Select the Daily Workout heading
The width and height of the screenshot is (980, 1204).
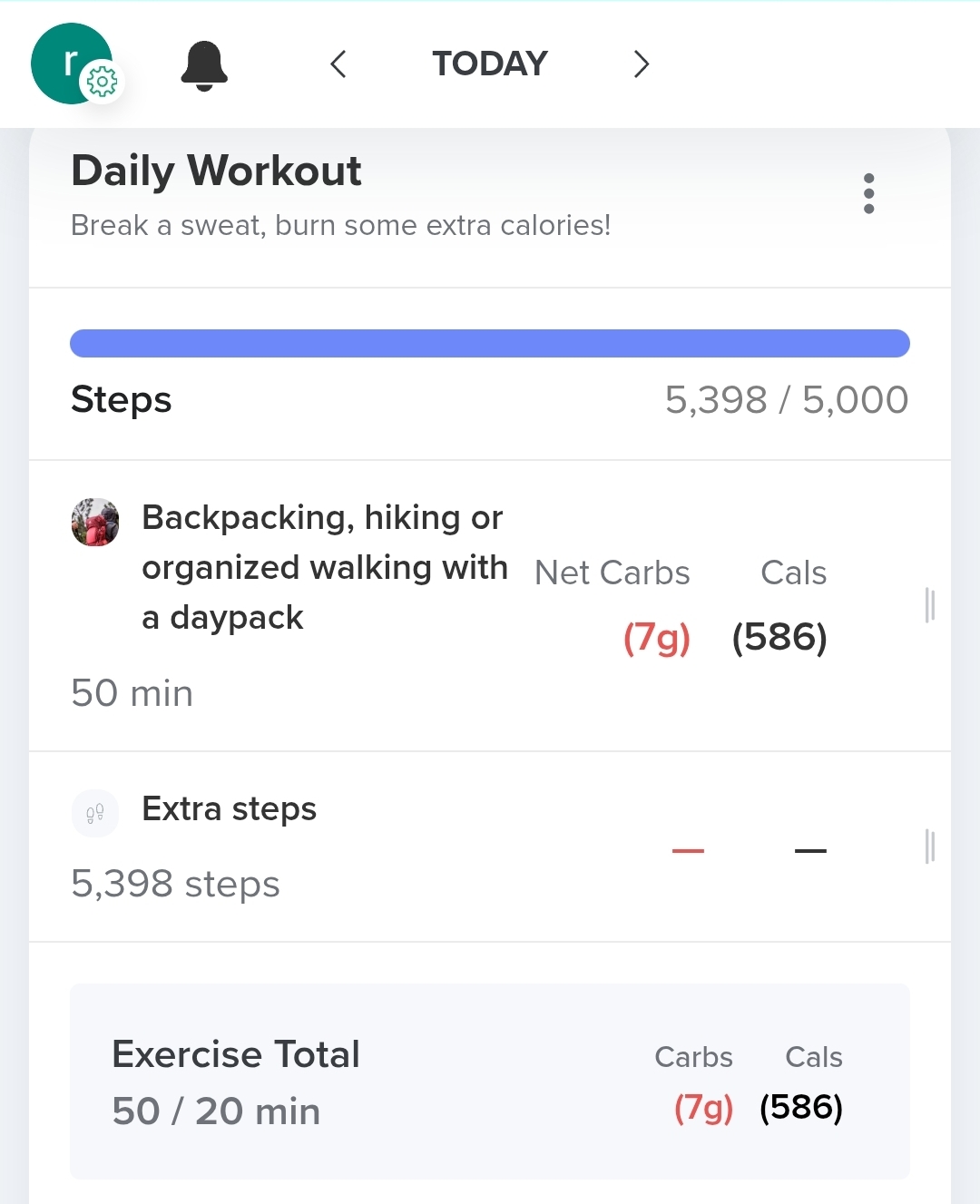[216, 171]
